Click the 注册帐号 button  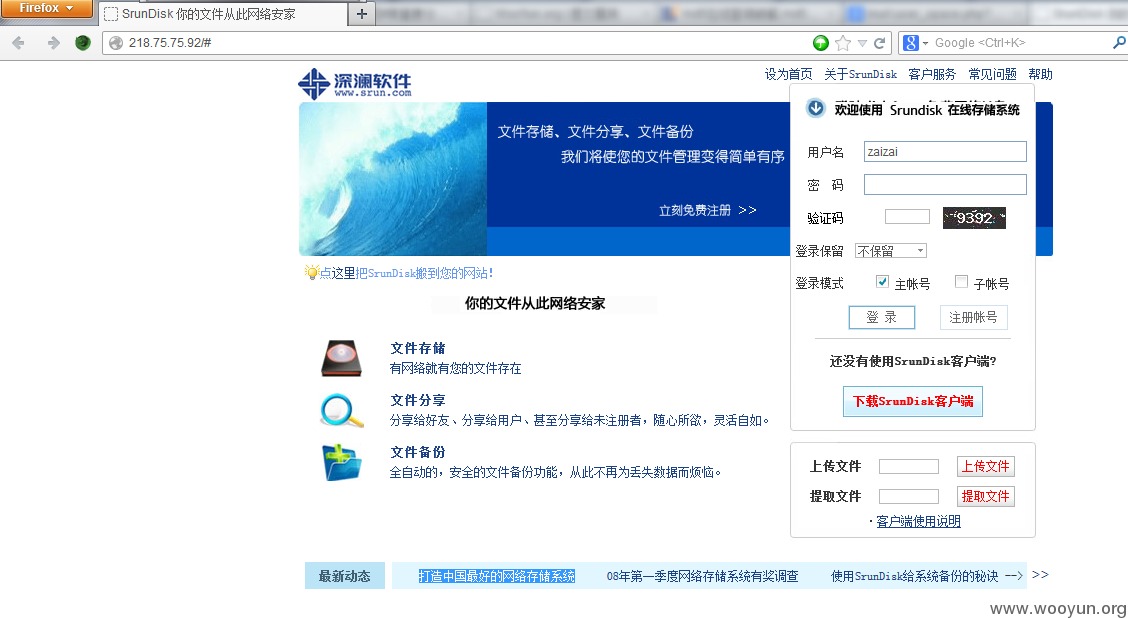point(973,317)
